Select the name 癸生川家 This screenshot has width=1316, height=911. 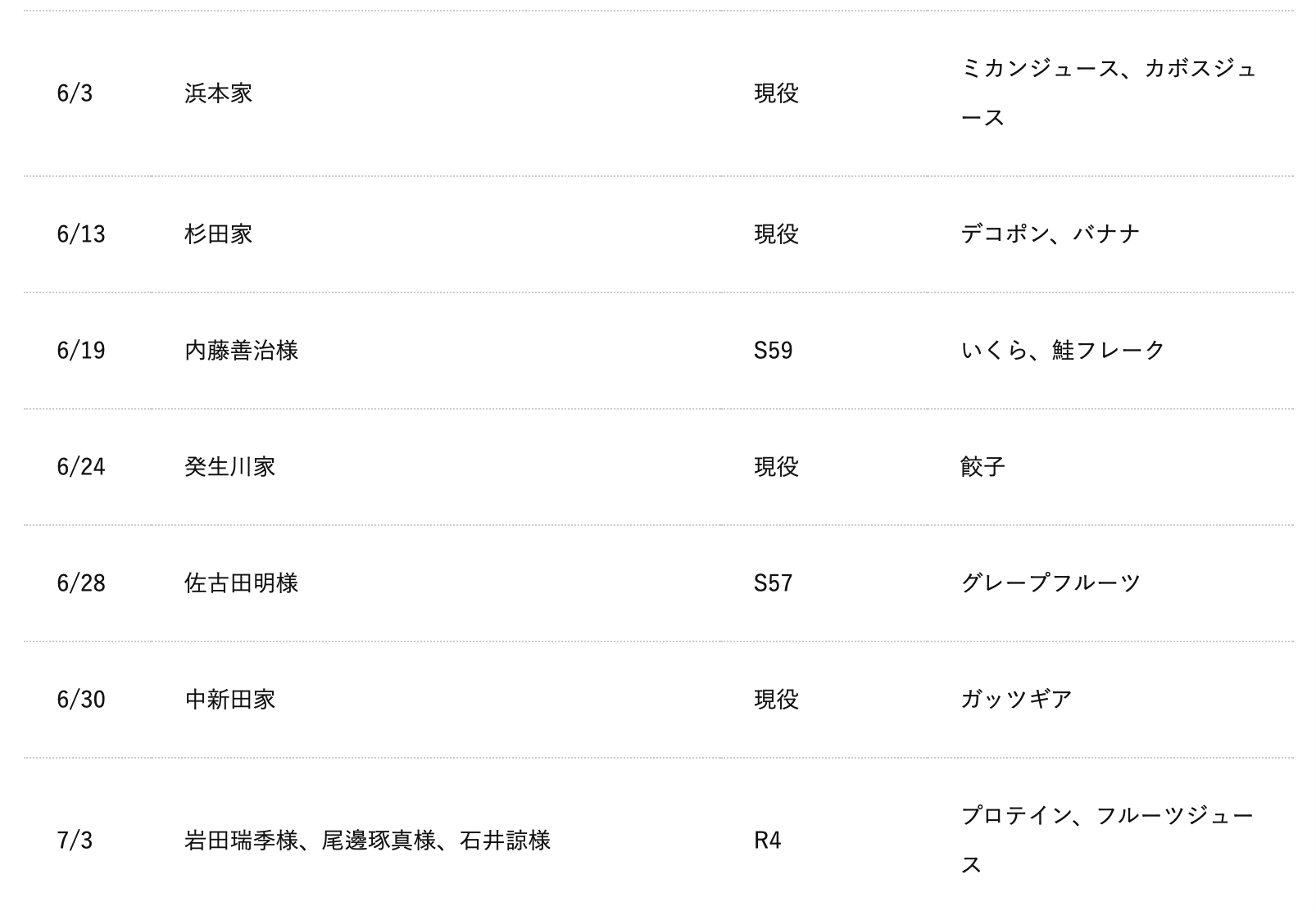(x=229, y=467)
